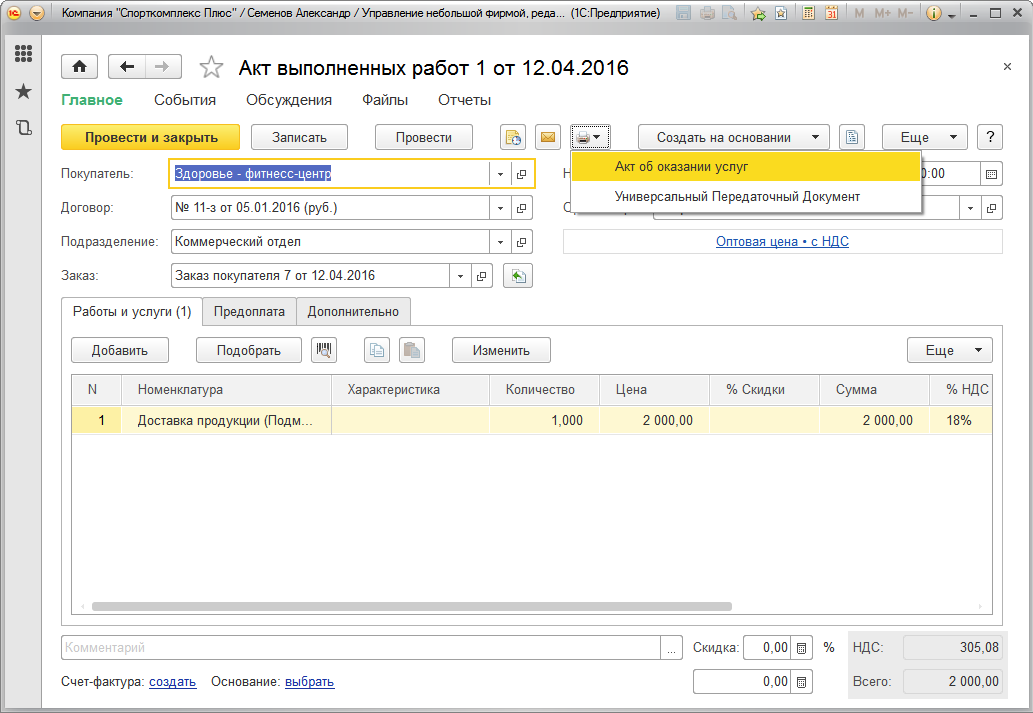Click the help question mark button
Screen dimensions: 1033x713
click(x=989, y=138)
